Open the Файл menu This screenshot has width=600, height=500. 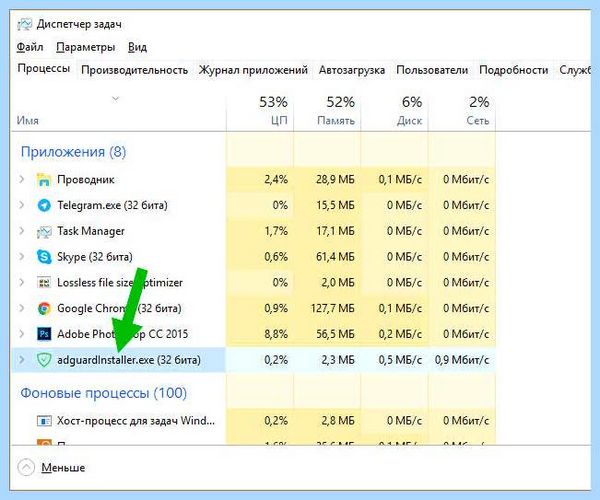point(30,47)
